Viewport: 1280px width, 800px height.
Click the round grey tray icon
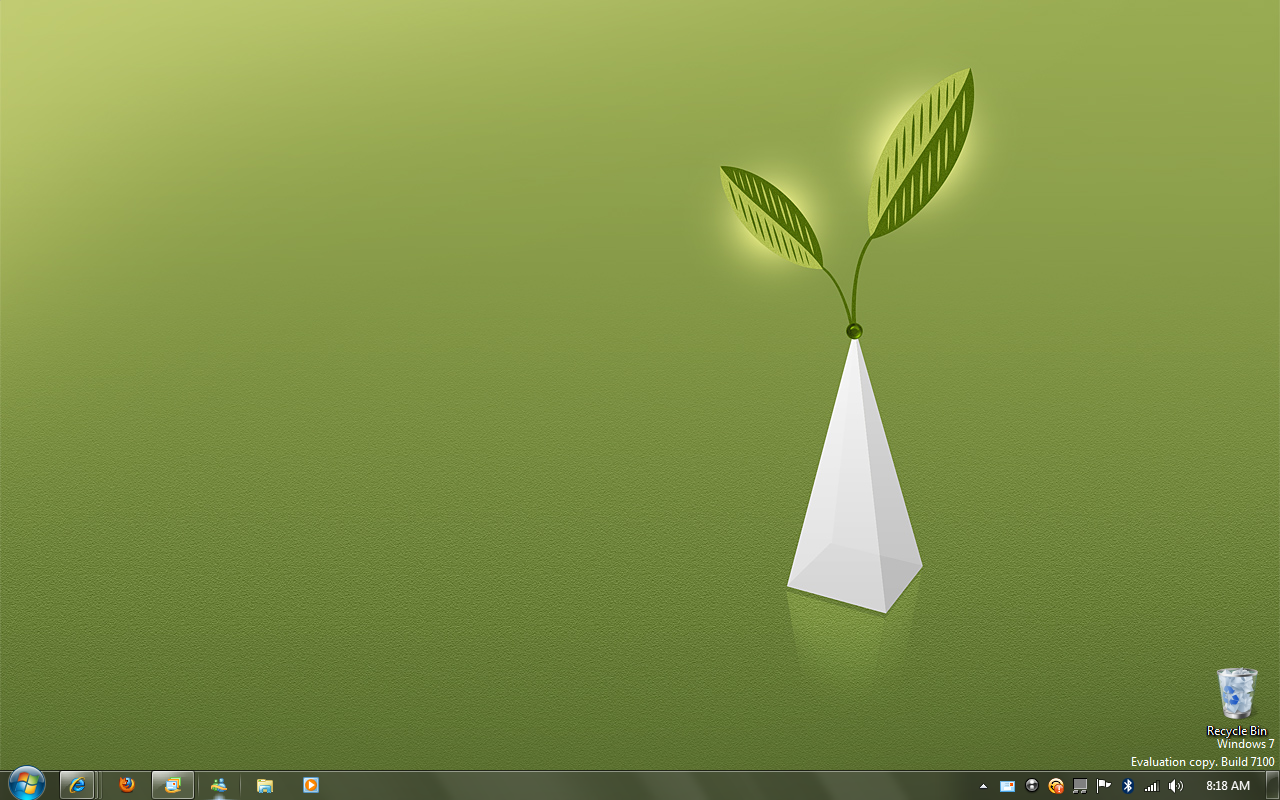1032,786
